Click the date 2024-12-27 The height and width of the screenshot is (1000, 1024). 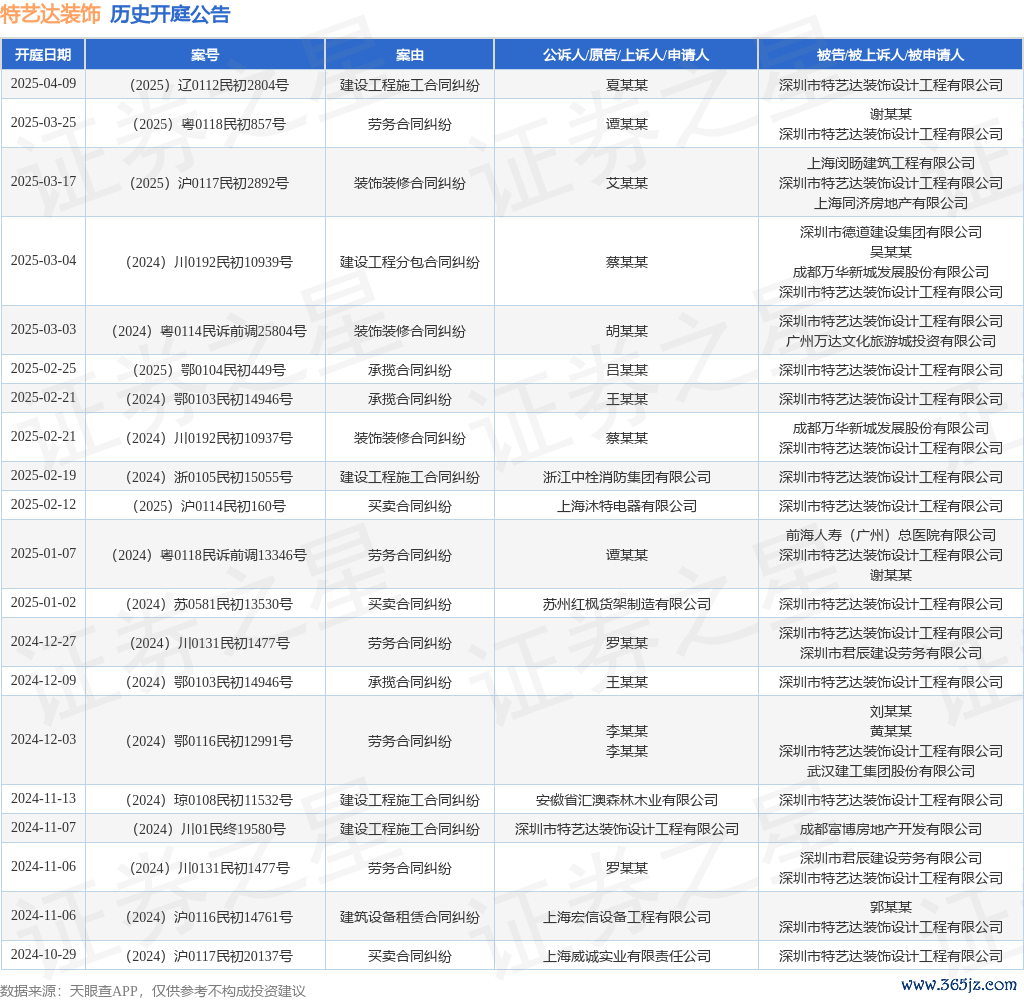tap(43, 642)
